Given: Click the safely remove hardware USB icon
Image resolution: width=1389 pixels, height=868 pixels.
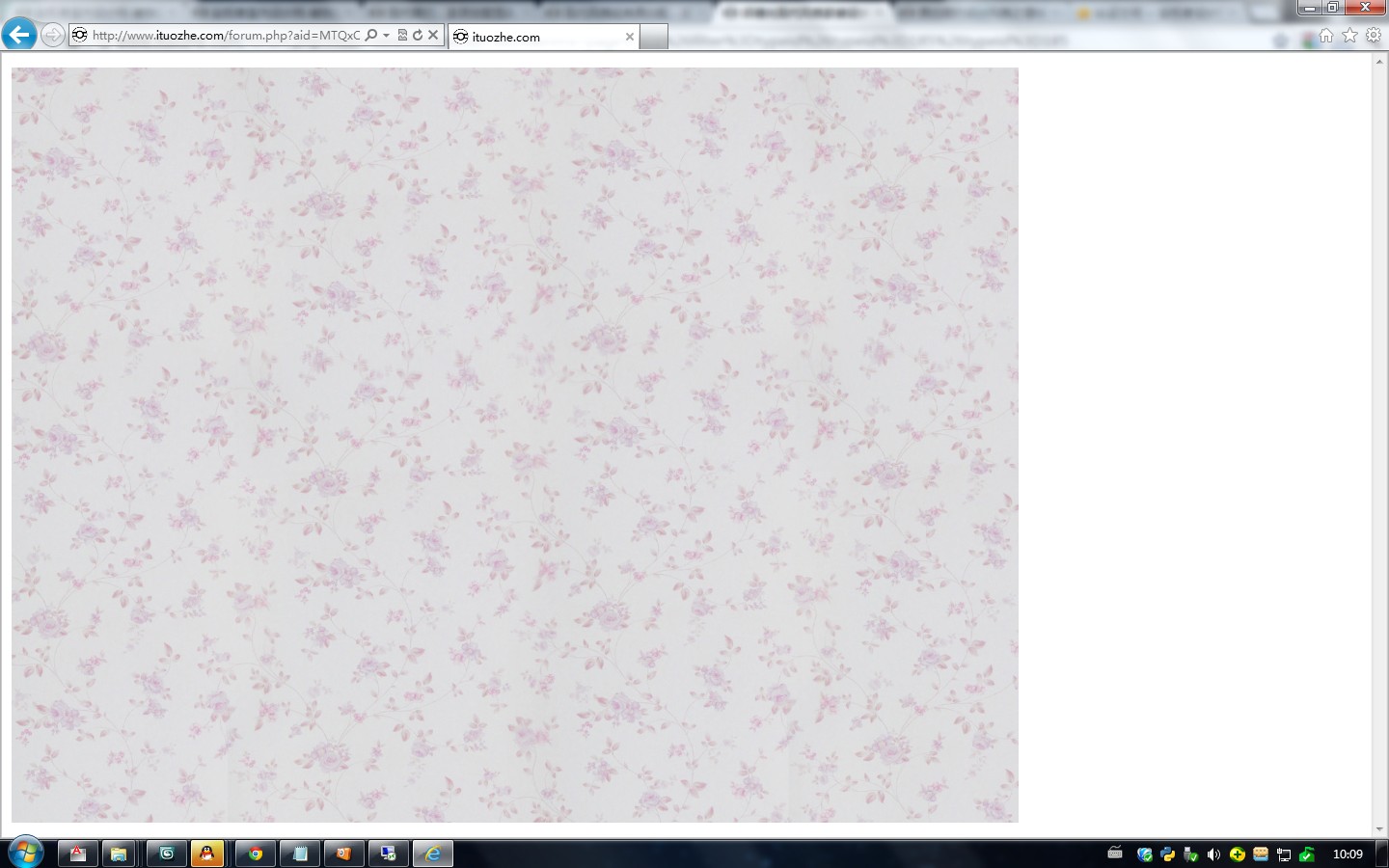Looking at the screenshot, I should click(x=1190, y=854).
